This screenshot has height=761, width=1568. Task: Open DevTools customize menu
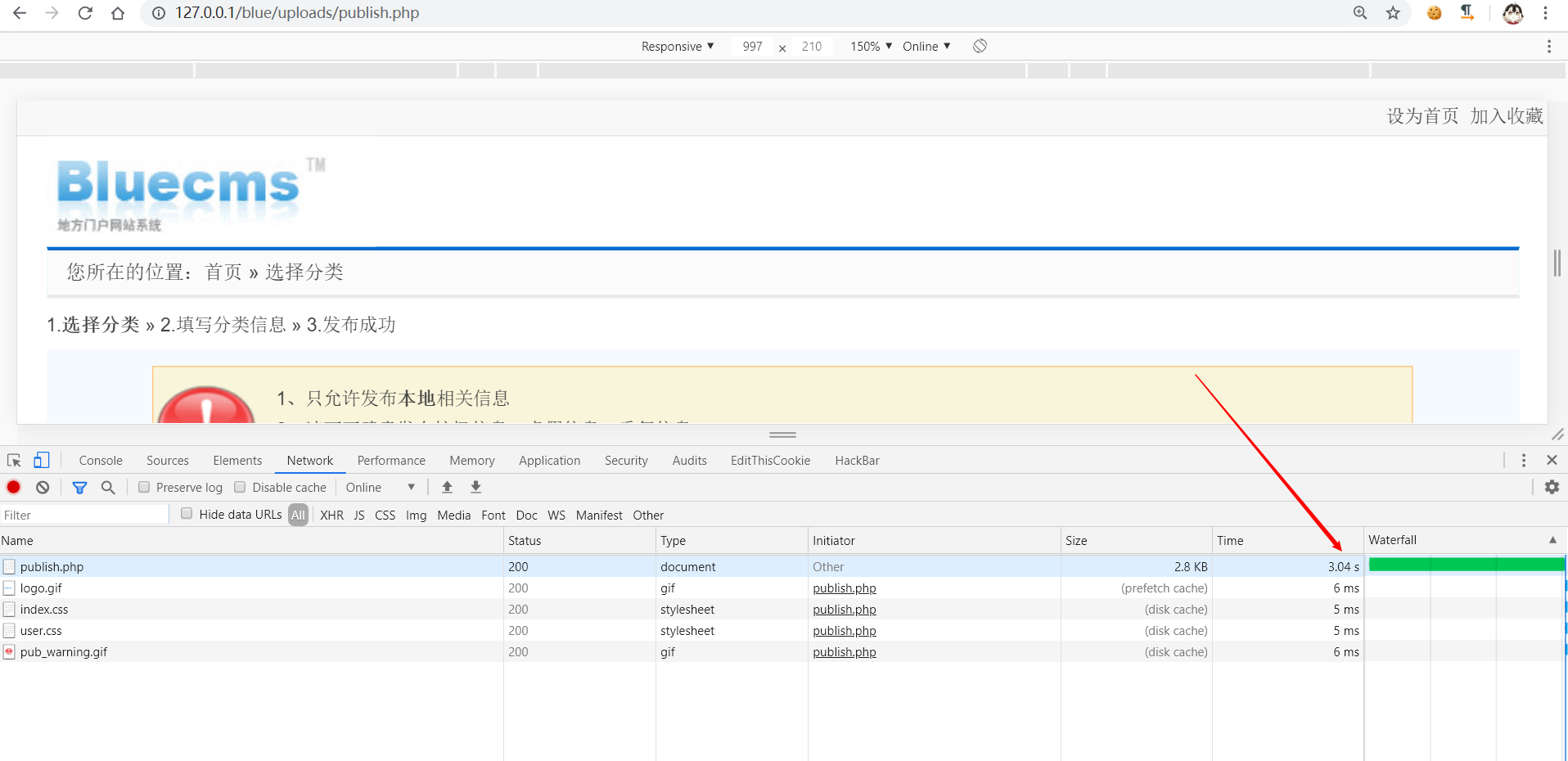tap(1524, 461)
